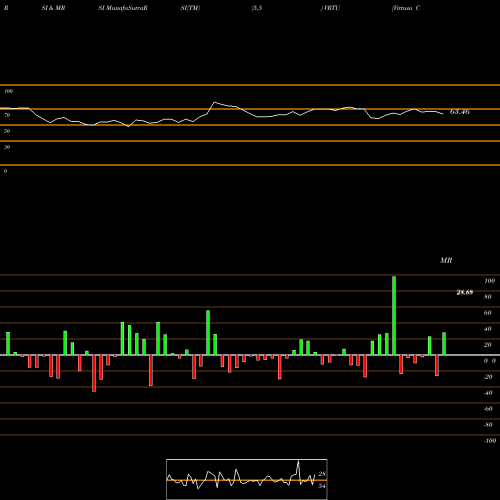Click the RSI axis label 70
500x500 pixels.
pos(7,115)
